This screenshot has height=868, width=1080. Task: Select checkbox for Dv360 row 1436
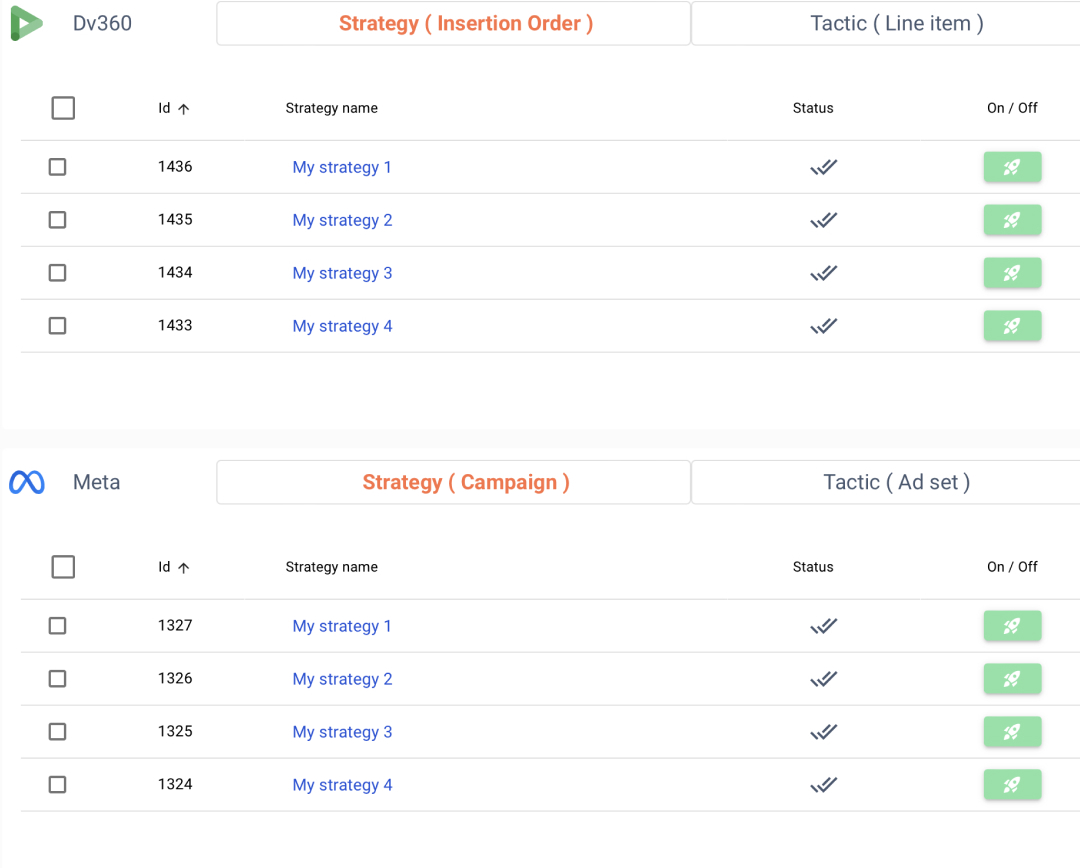pyautogui.click(x=58, y=167)
